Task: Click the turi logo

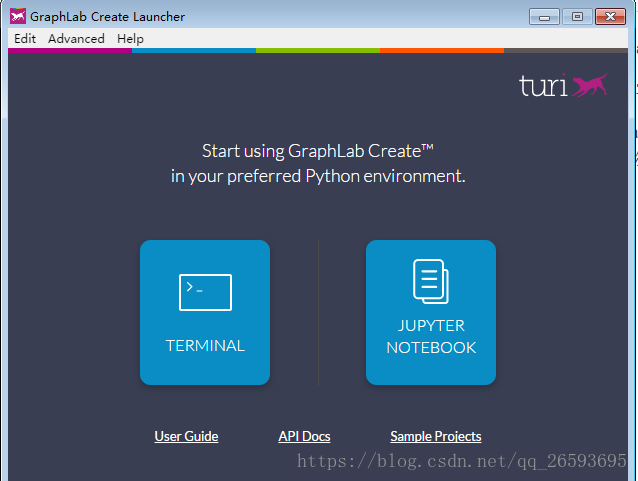Action: click(563, 85)
